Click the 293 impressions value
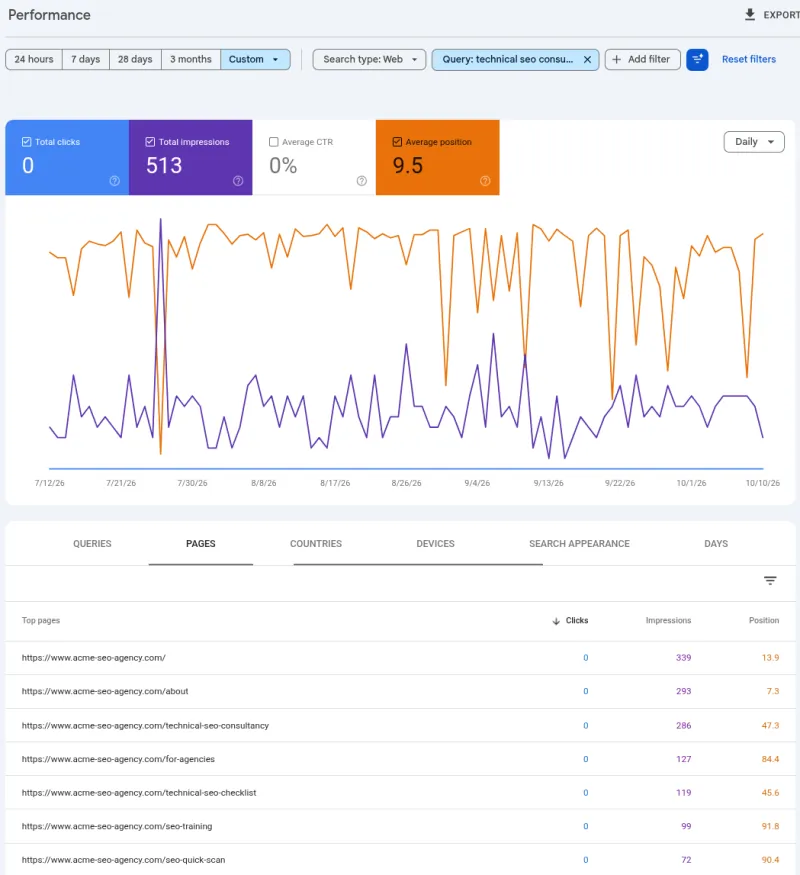This screenshot has height=875, width=800. [x=683, y=691]
